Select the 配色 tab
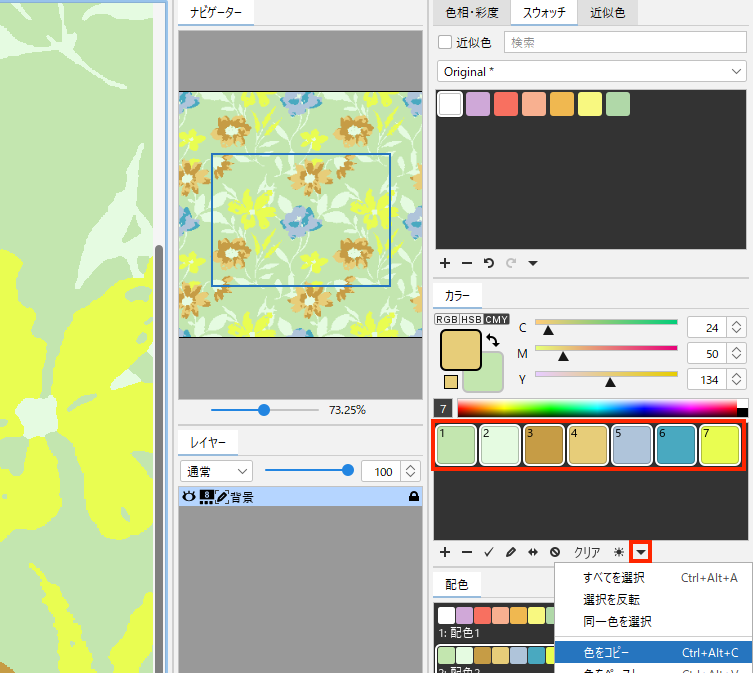The image size is (753, 673). [457, 585]
